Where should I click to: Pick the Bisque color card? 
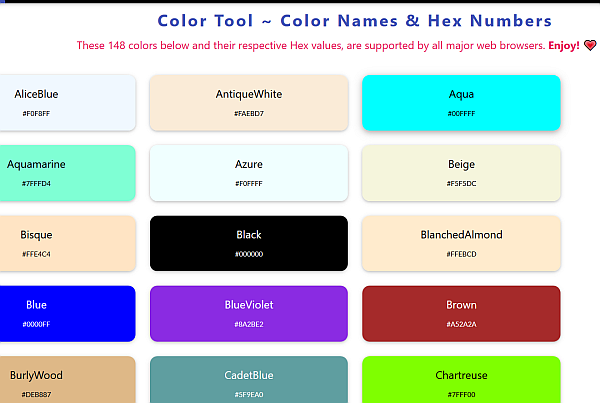click(68, 243)
